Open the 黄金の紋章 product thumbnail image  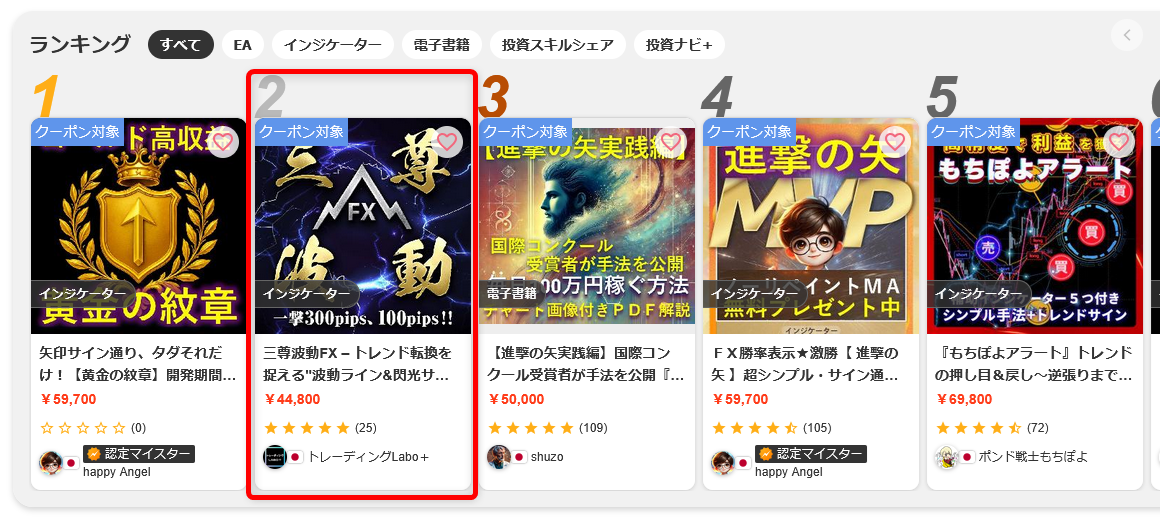click(138, 226)
